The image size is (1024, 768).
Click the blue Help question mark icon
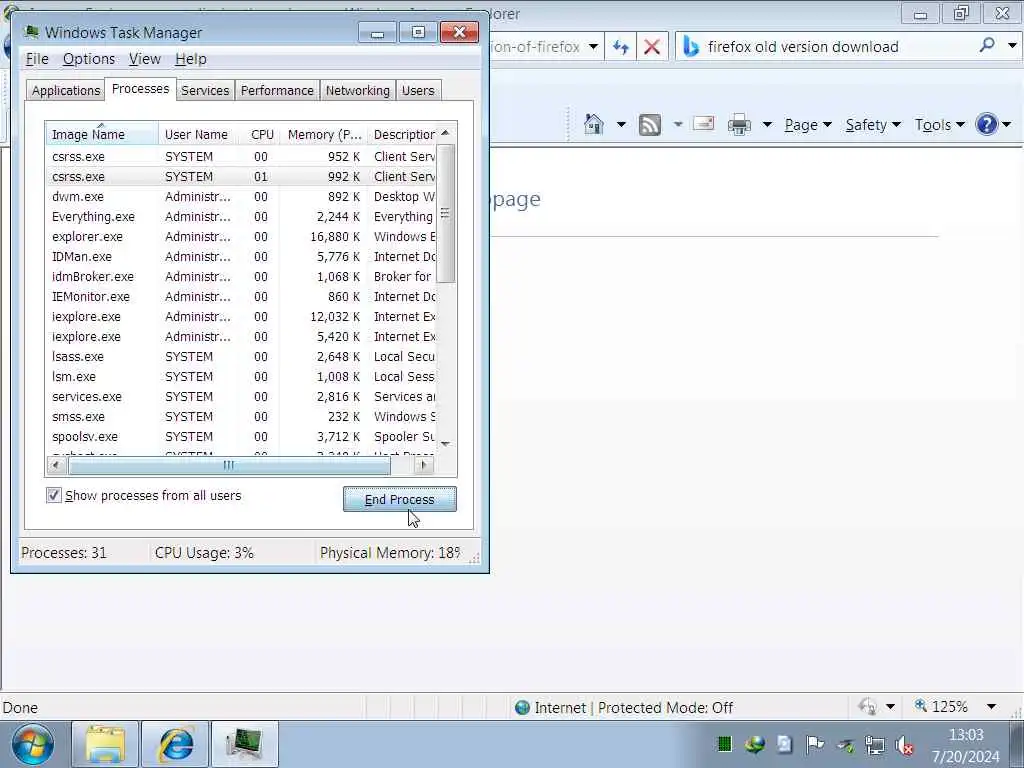987,124
